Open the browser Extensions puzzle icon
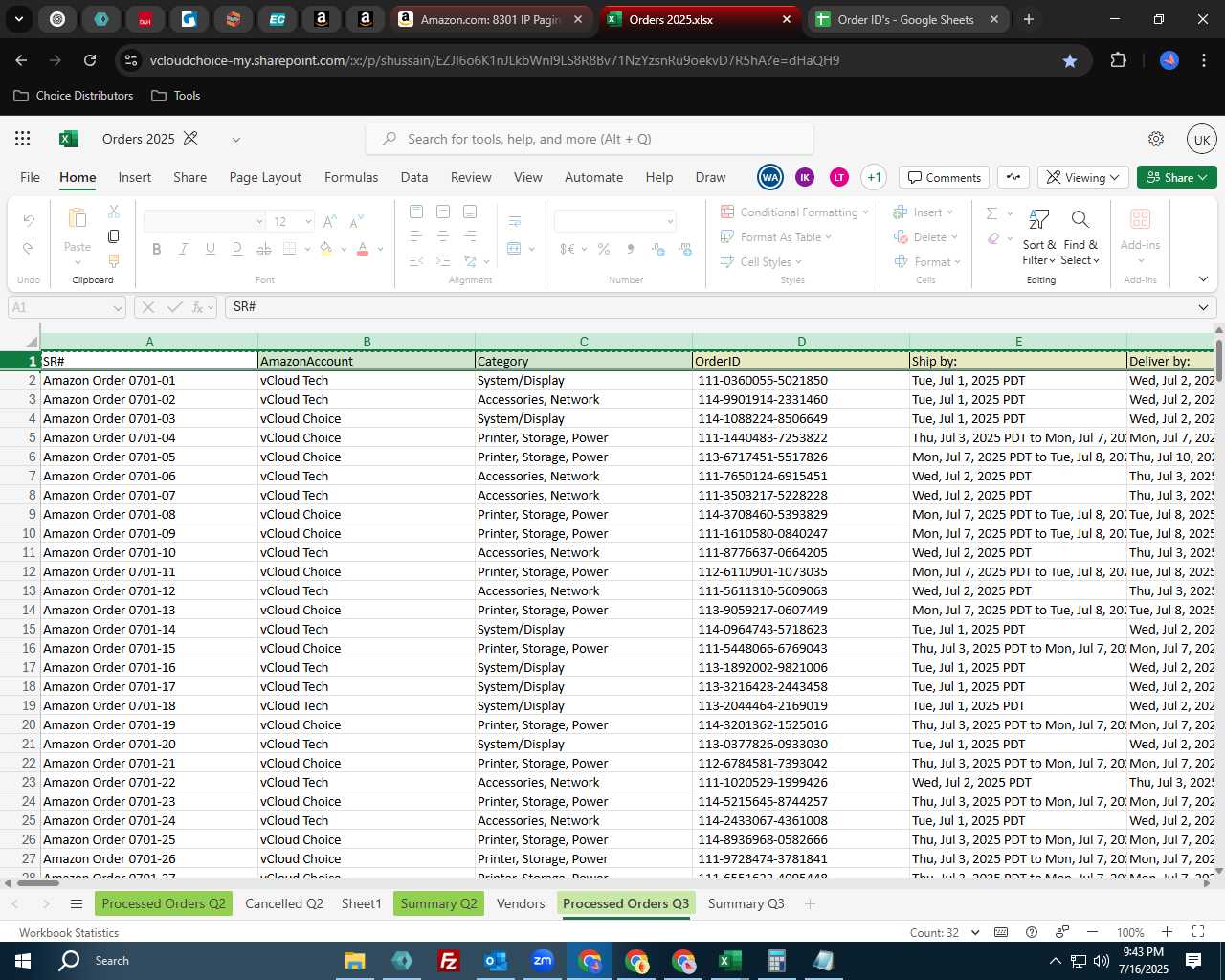Screen dimensions: 1225x980 tap(1118, 60)
